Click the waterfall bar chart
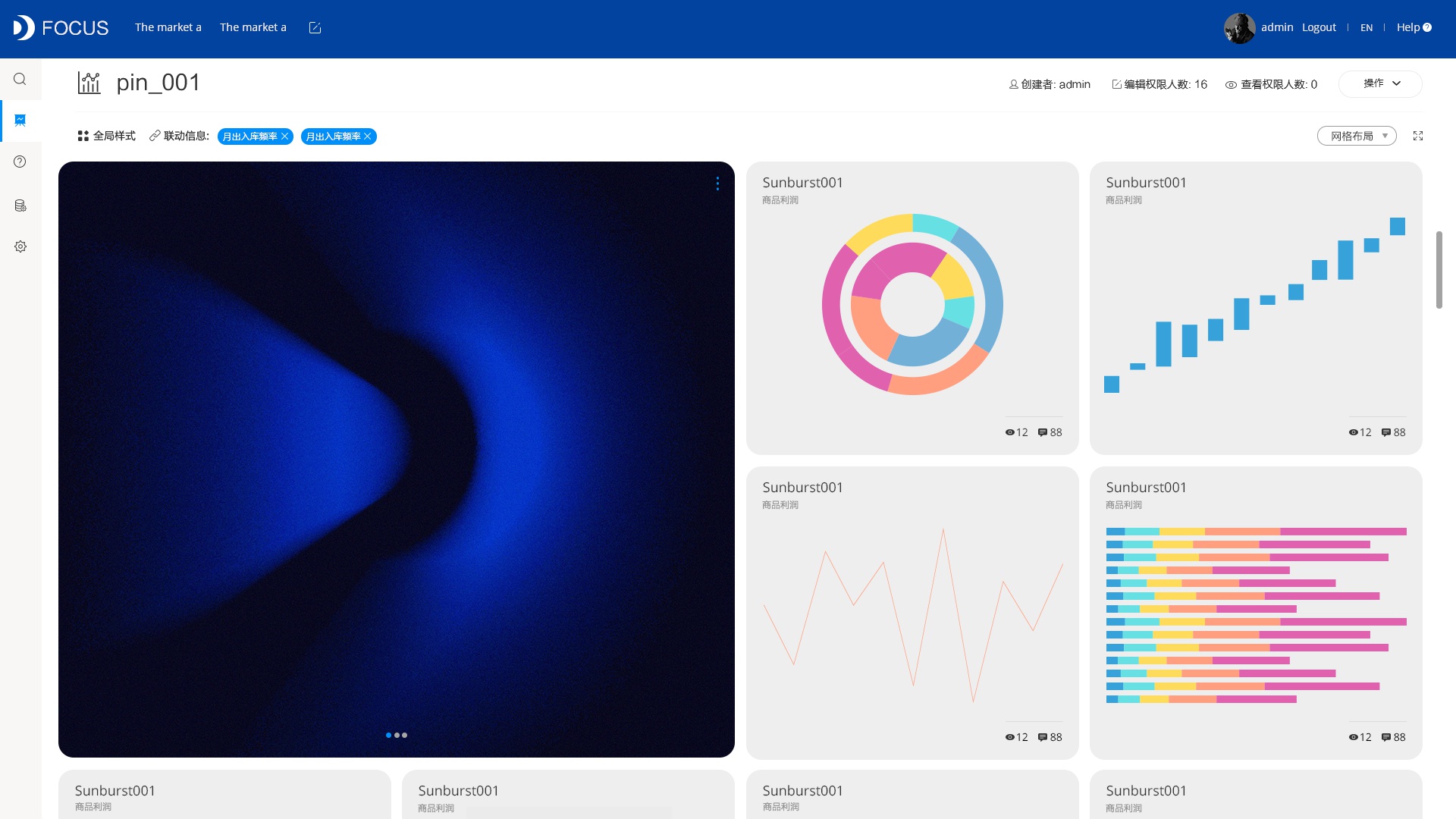Viewport: 1456px width, 819px height. tap(1255, 306)
